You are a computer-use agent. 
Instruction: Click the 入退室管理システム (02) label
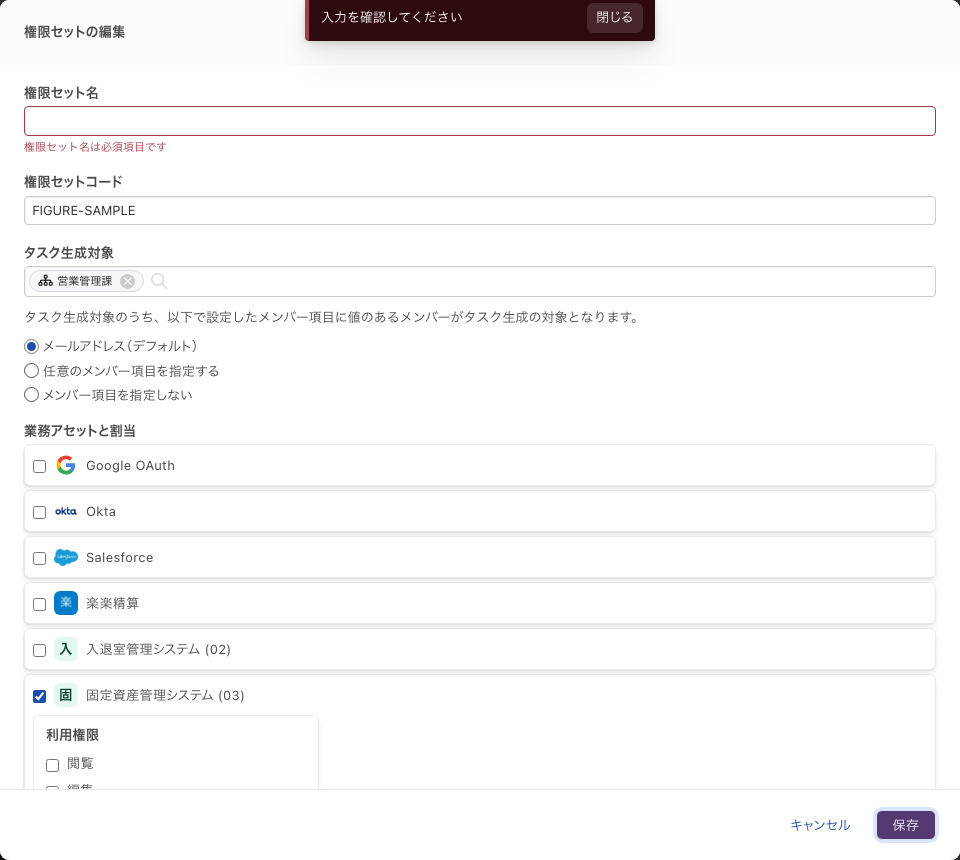(159, 649)
